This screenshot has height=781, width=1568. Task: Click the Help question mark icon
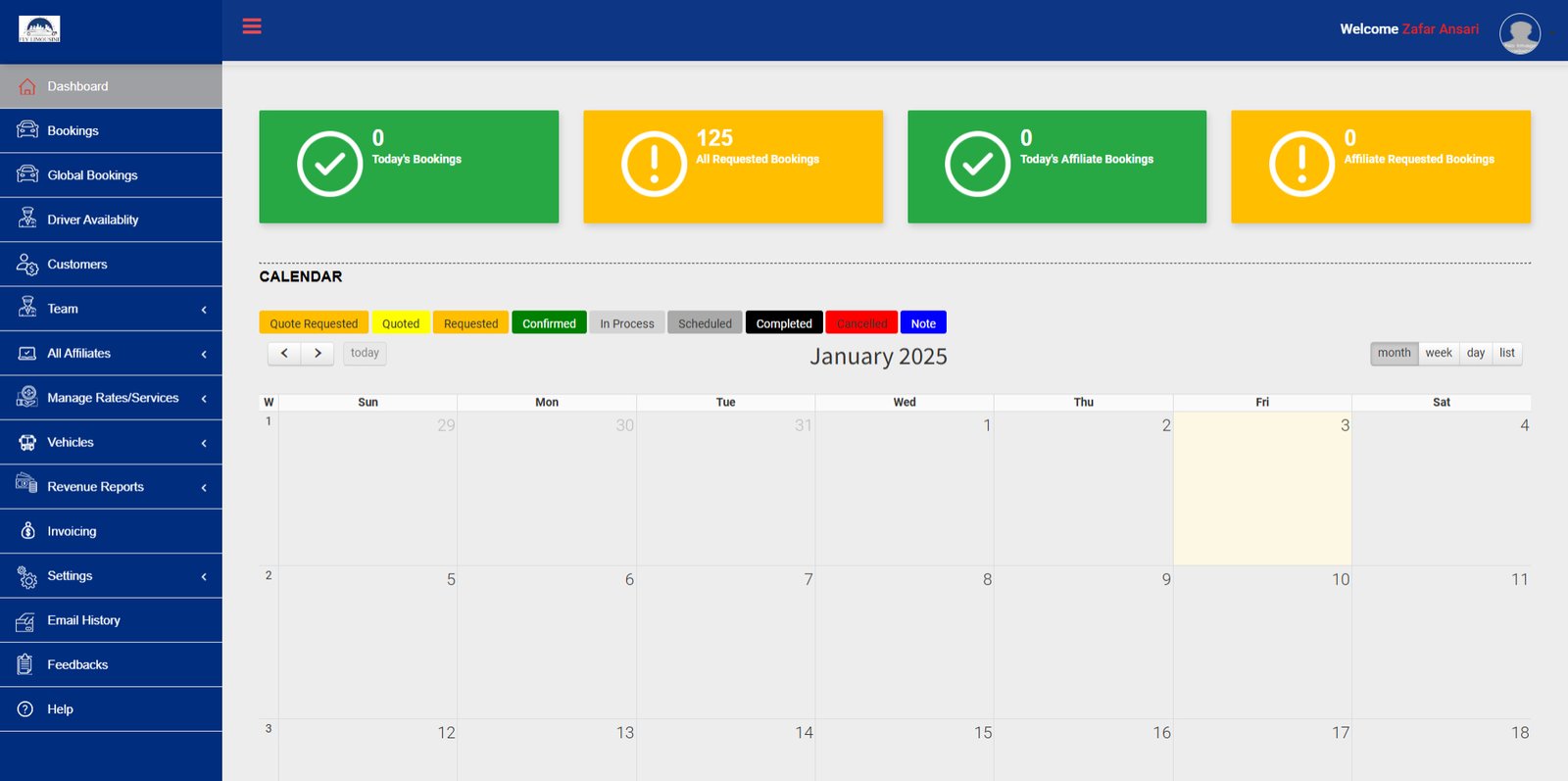[26, 709]
